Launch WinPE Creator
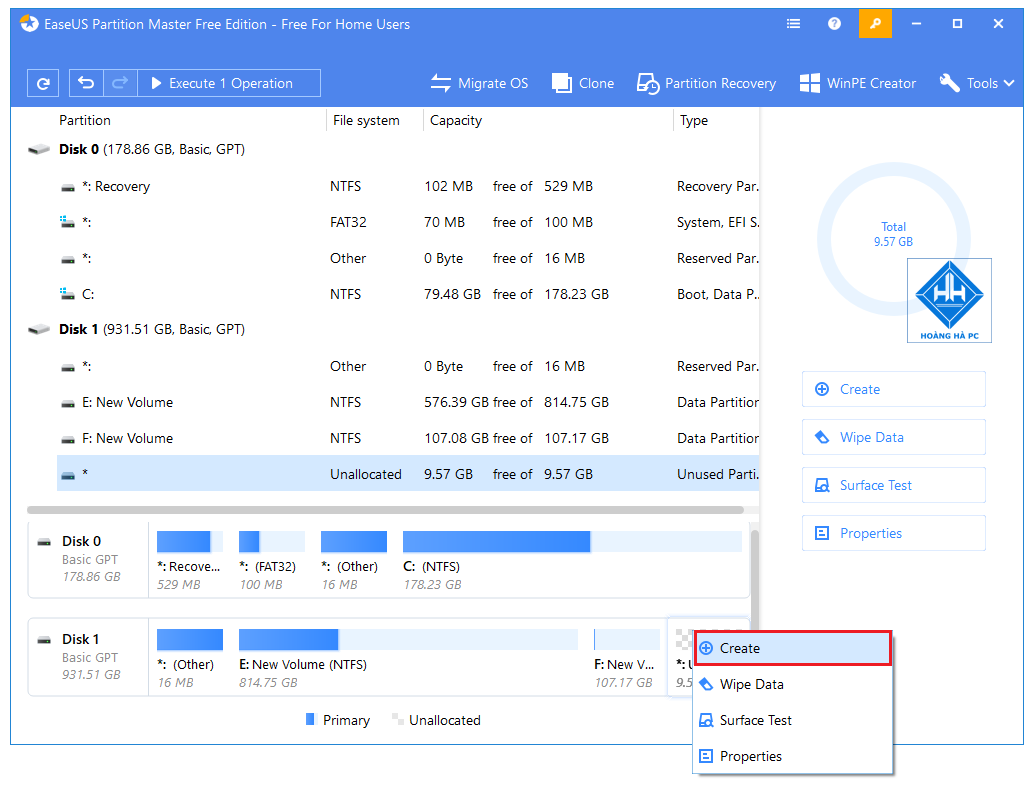Viewport: 1036px width, 786px height. coord(857,83)
